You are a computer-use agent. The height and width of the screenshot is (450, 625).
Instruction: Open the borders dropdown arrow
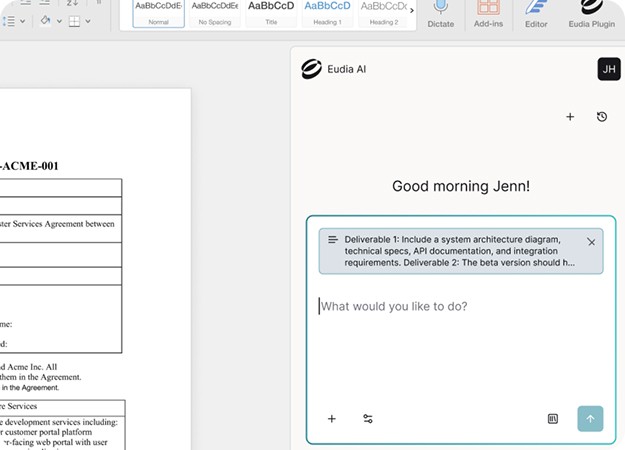[88, 21]
